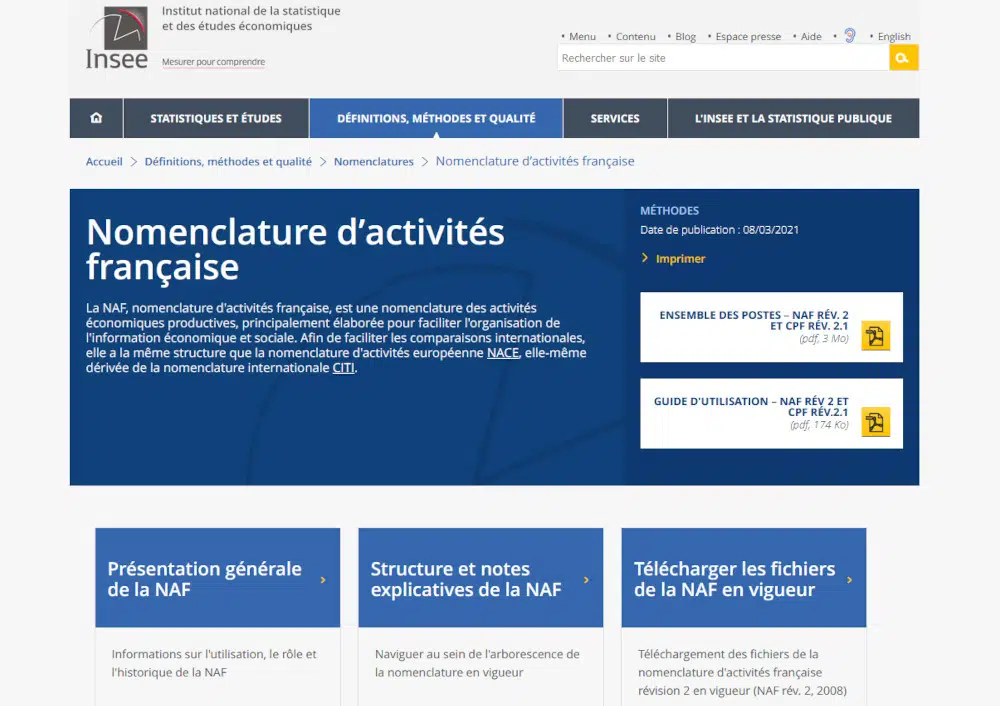The width and height of the screenshot is (1000, 706).
Task: Go to Nomenclatures breadcrumb
Action: [373, 162]
